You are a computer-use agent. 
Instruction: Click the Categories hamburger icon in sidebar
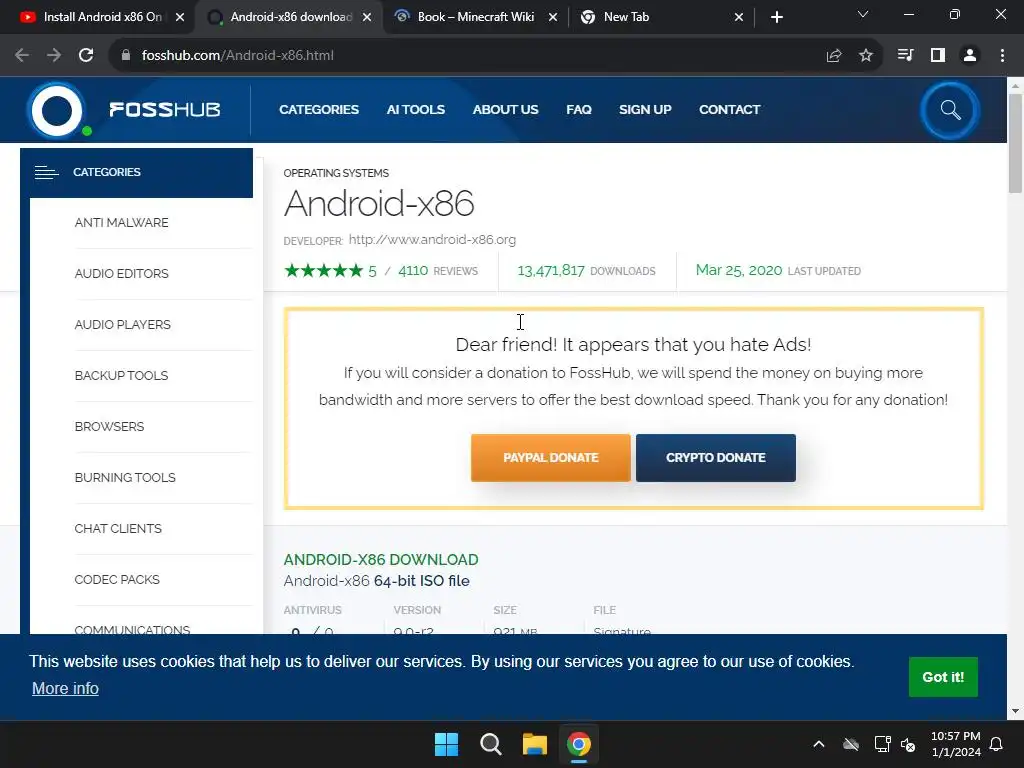(46, 172)
